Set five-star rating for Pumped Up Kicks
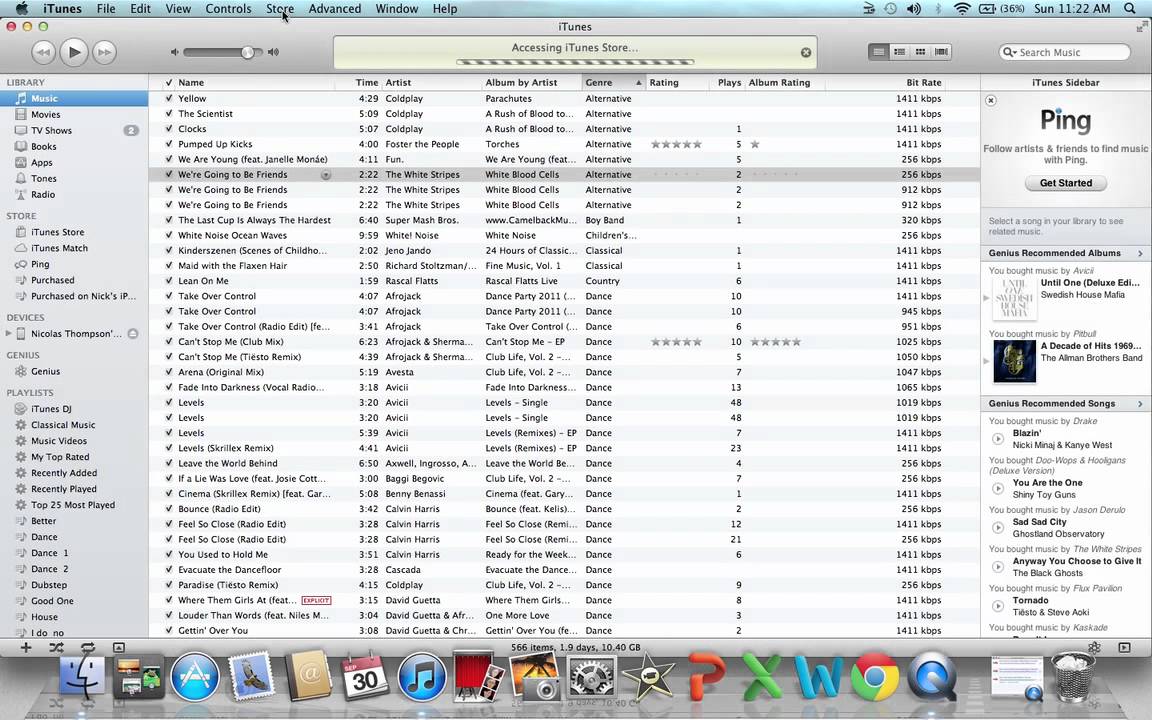This screenshot has height=720, width=1152. 697,144
